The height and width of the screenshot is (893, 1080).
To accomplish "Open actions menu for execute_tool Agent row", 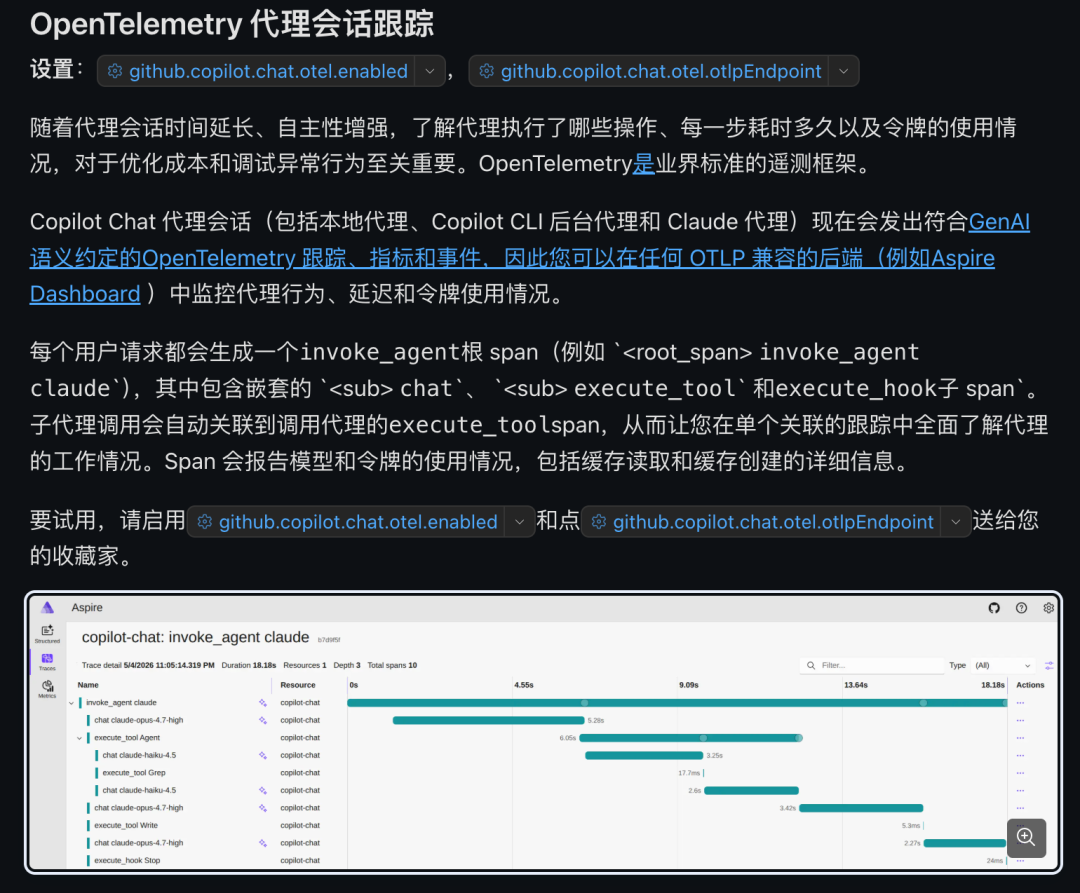I will 1020,738.
